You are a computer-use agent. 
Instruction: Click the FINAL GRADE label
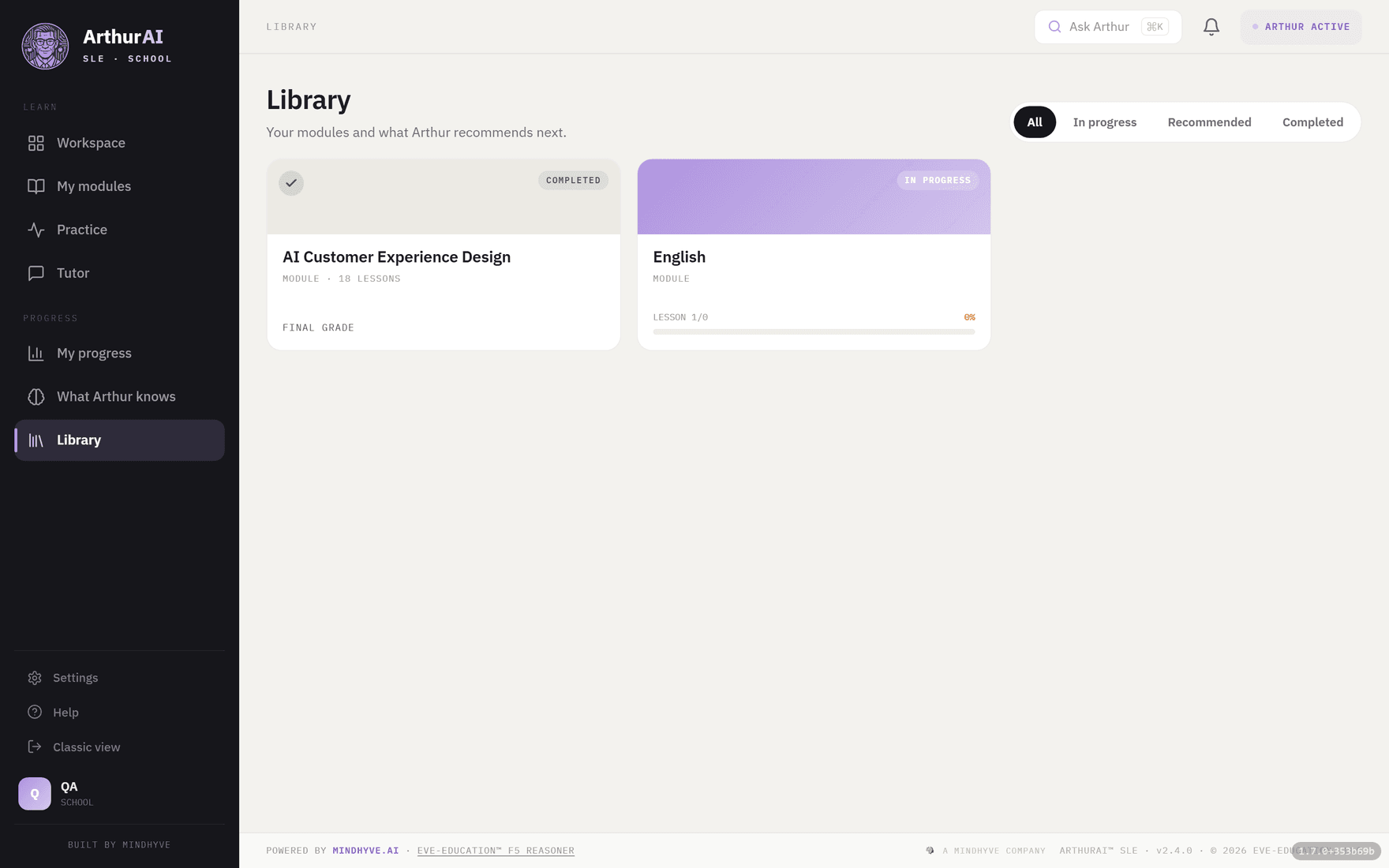click(x=318, y=327)
